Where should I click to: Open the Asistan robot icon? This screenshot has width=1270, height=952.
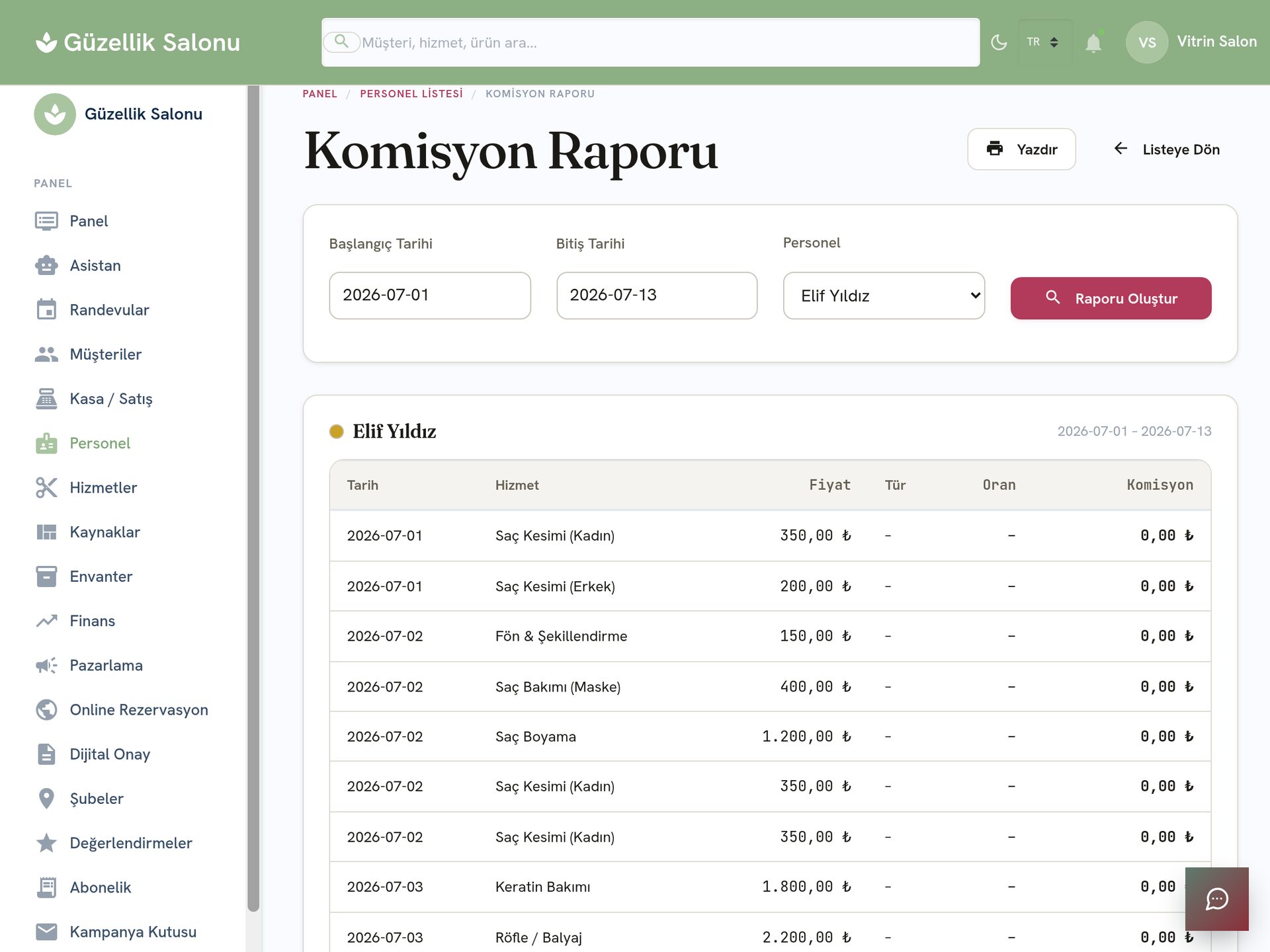point(46,265)
